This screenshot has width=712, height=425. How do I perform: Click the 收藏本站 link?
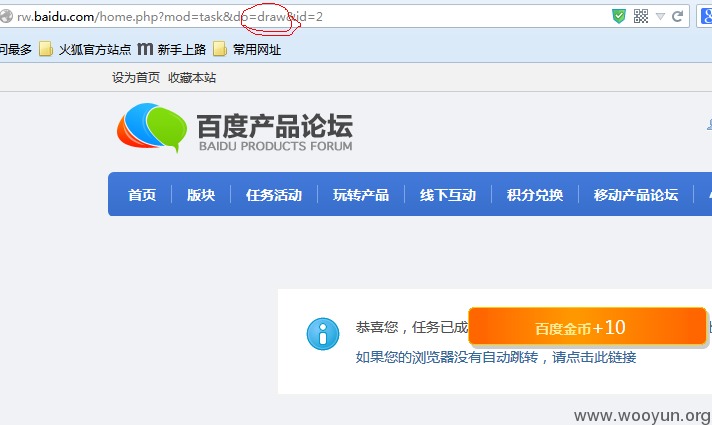pyautogui.click(x=192, y=78)
